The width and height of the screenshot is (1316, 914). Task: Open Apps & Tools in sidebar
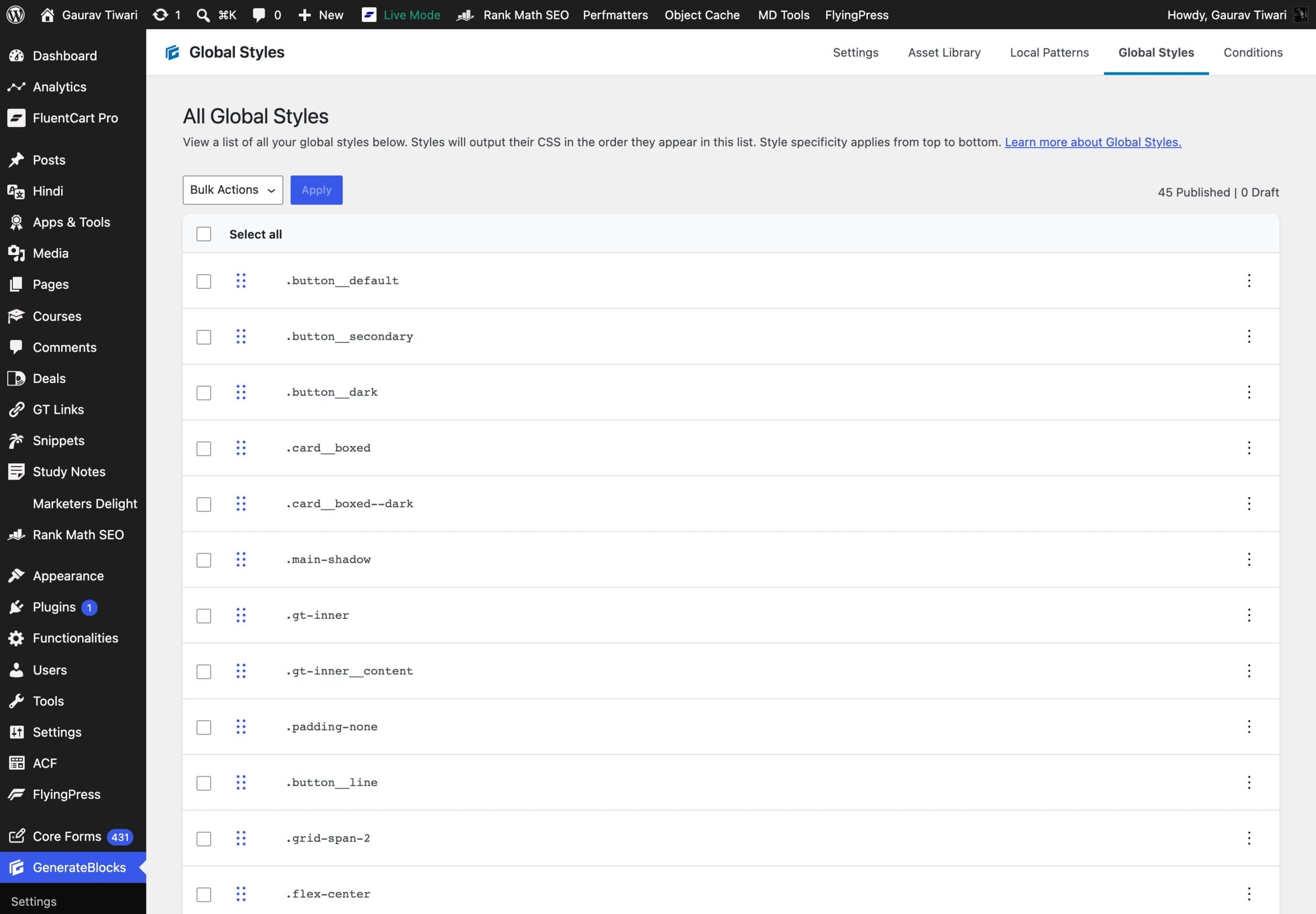(x=72, y=222)
